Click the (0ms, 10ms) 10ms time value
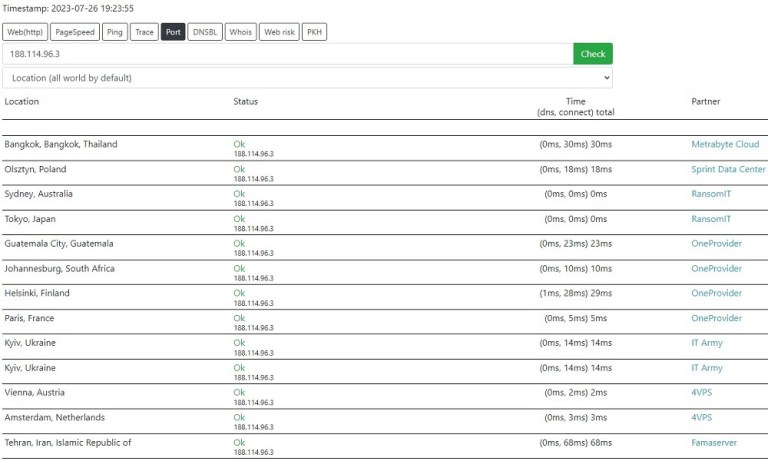 (x=576, y=268)
